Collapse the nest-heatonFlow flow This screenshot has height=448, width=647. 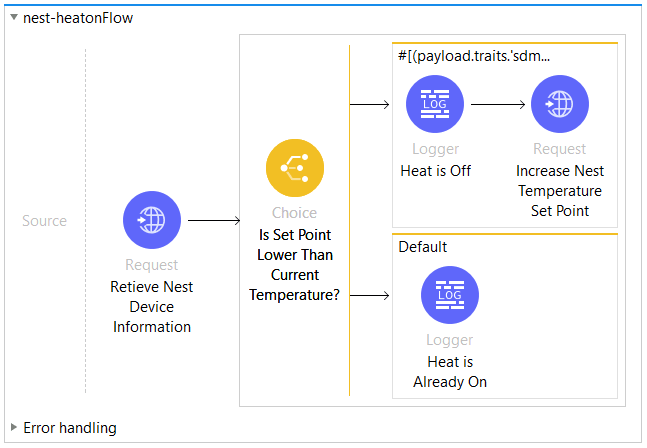tap(14, 17)
